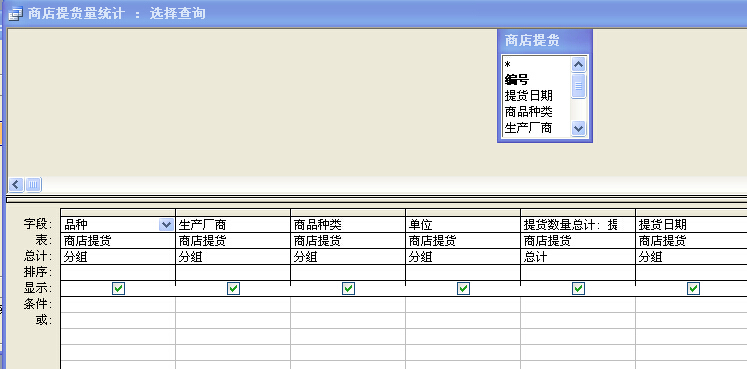Click the 或 row cell under 商品种类
Viewport: 747px width, 369px height.
[x=348, y=320]
